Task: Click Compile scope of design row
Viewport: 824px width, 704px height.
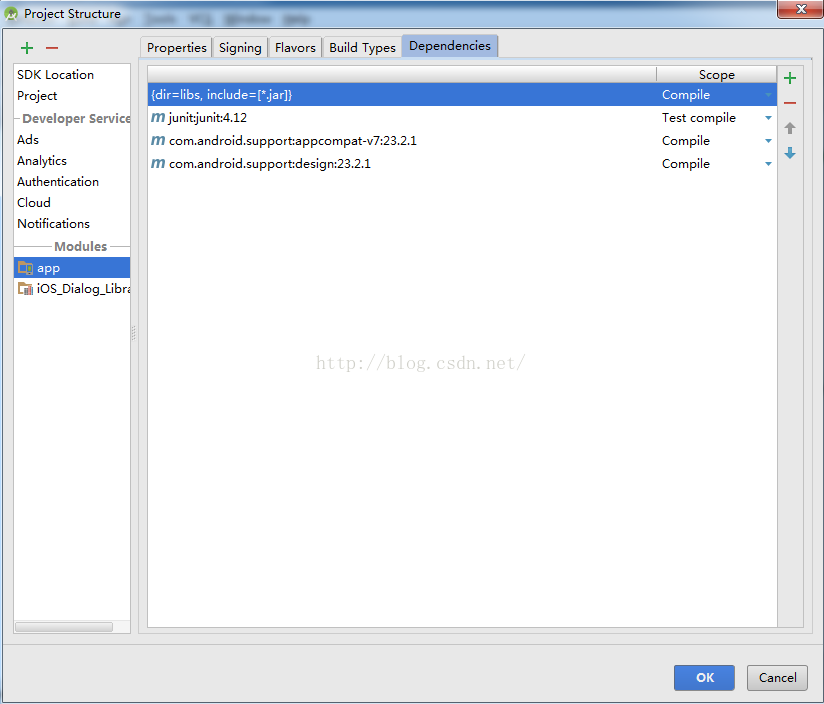Action: tap(686, 164)
